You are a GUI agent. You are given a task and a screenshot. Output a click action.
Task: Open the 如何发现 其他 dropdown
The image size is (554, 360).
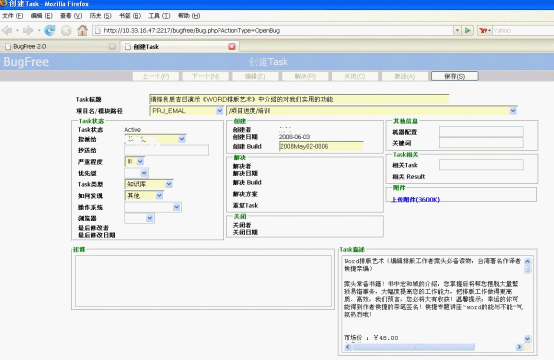click(x=144, y=195)
